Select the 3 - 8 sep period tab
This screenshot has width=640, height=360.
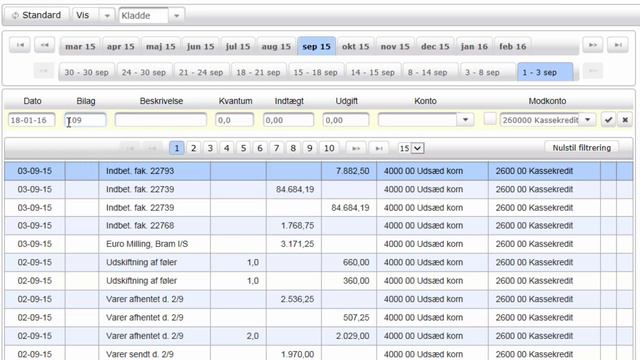(488, 72)
